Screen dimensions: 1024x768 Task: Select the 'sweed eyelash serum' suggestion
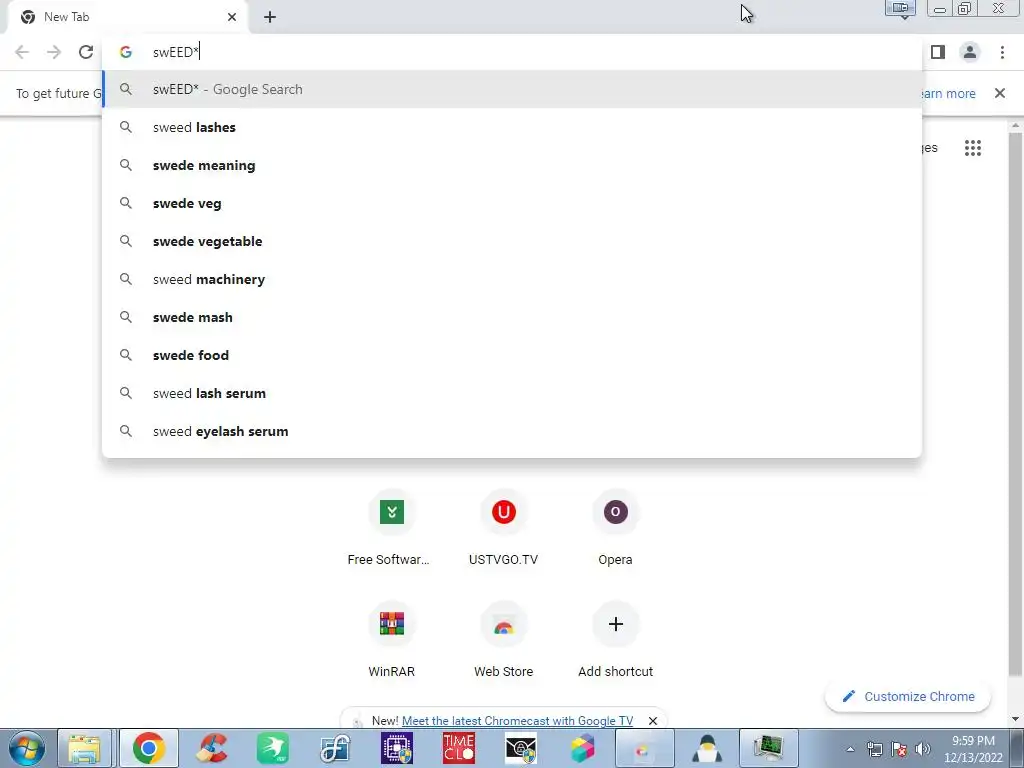[x=512, y=431]
